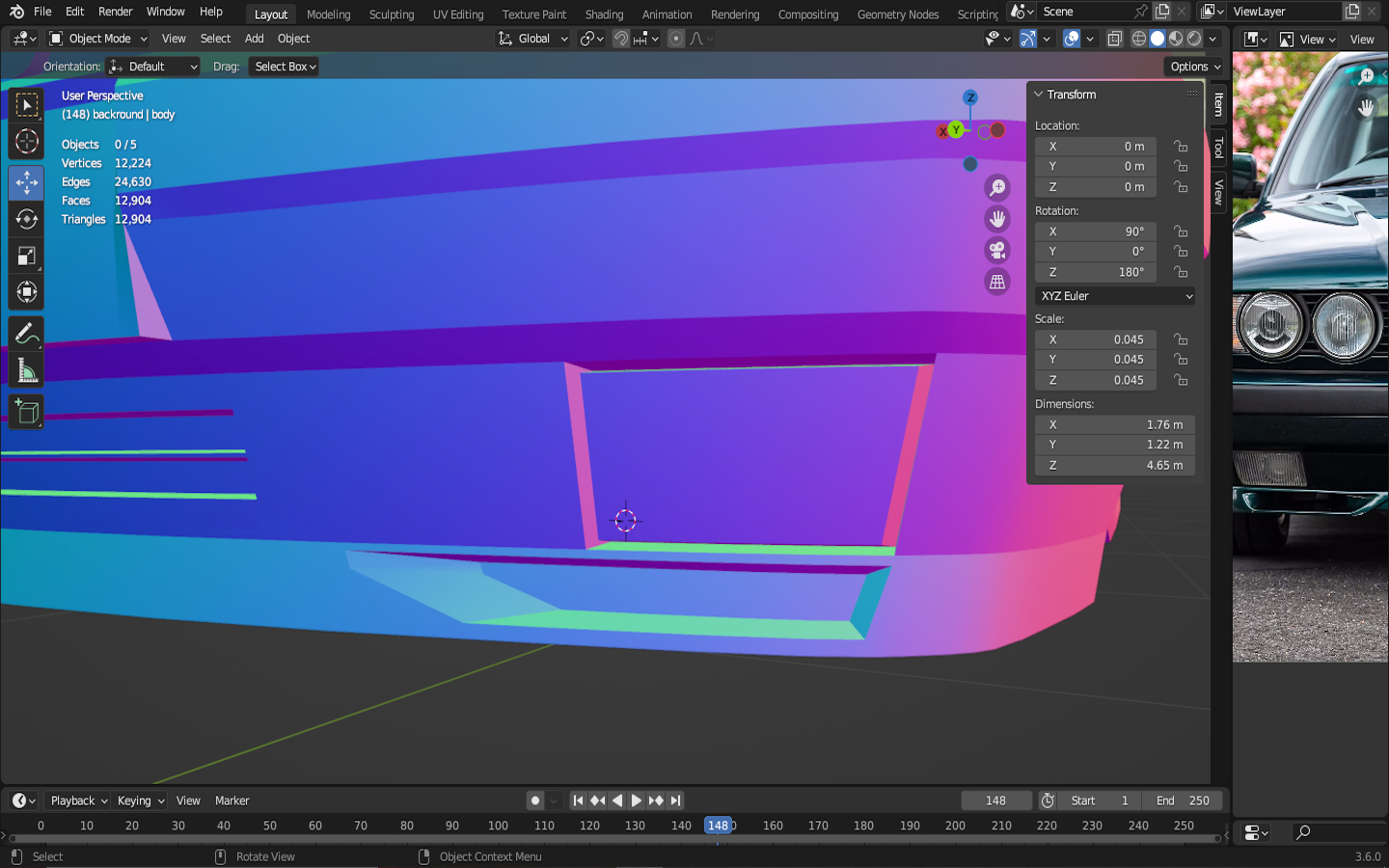The height and width of the screenshot is (868, 1389).
Task: Switch viewport shading to material preview
Action: click(x=1176, y=39)
